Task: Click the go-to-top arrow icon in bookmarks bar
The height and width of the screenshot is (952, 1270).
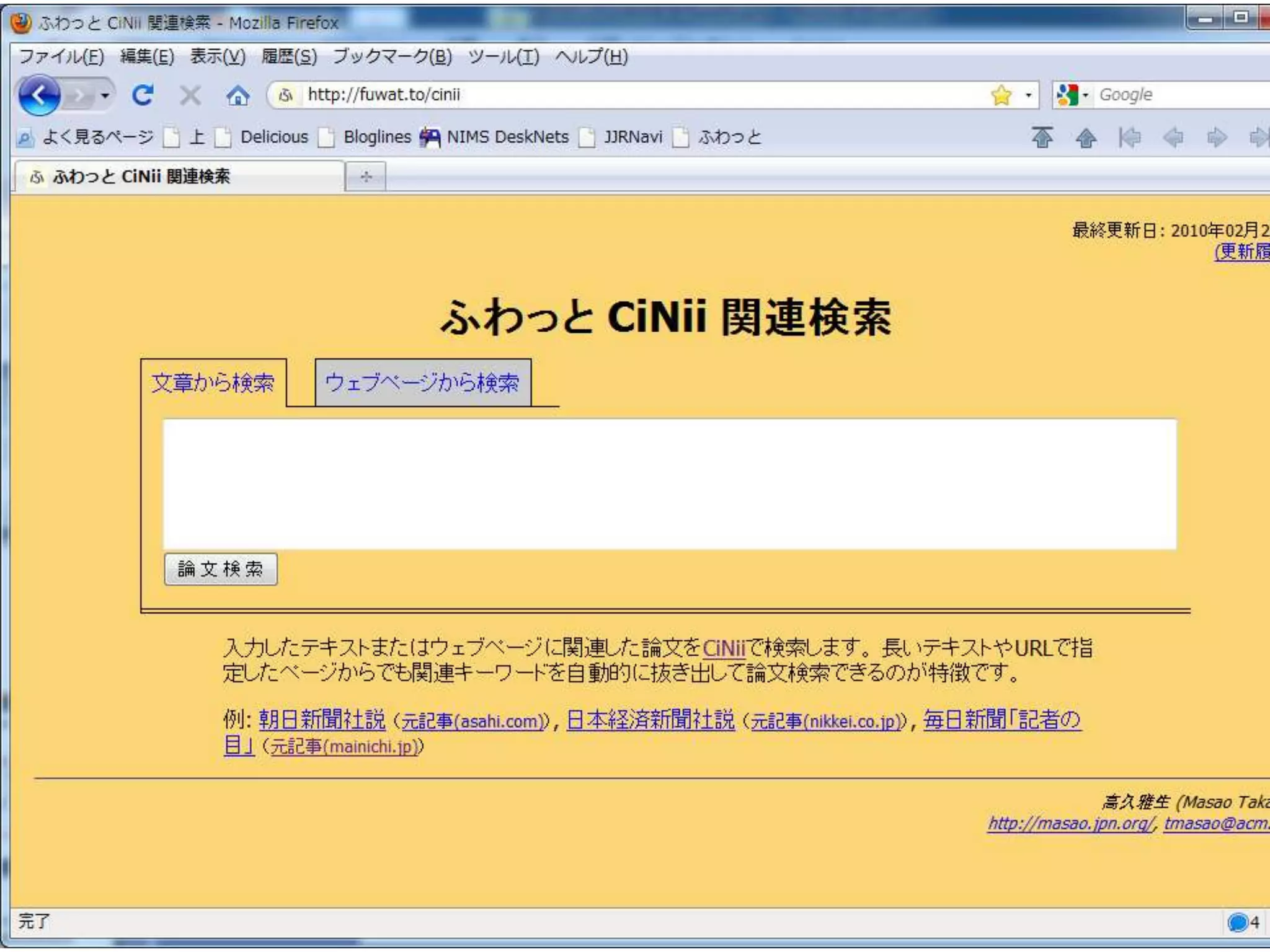Action: (x=1042, y=137)
